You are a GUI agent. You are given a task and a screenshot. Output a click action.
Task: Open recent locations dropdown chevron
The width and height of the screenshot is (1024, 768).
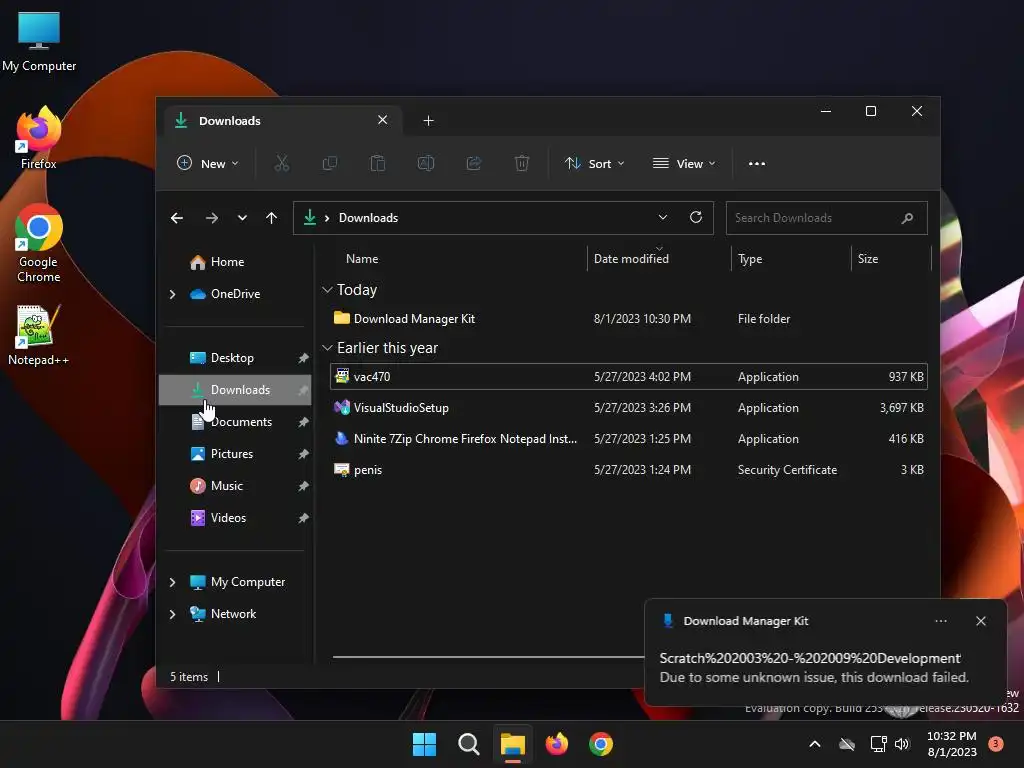click(242, 218)
